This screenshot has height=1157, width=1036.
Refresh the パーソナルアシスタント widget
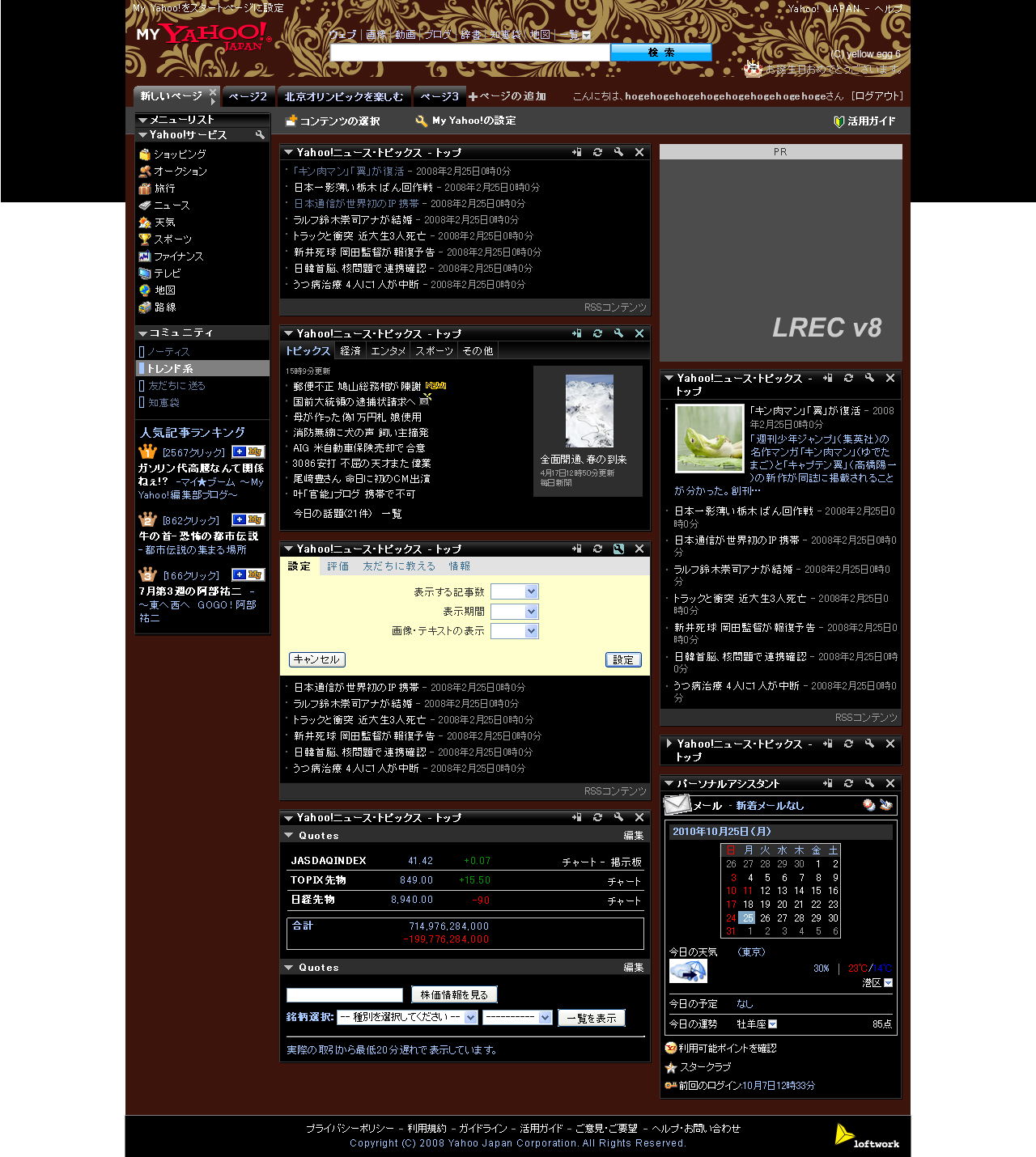tap(848, 783)
